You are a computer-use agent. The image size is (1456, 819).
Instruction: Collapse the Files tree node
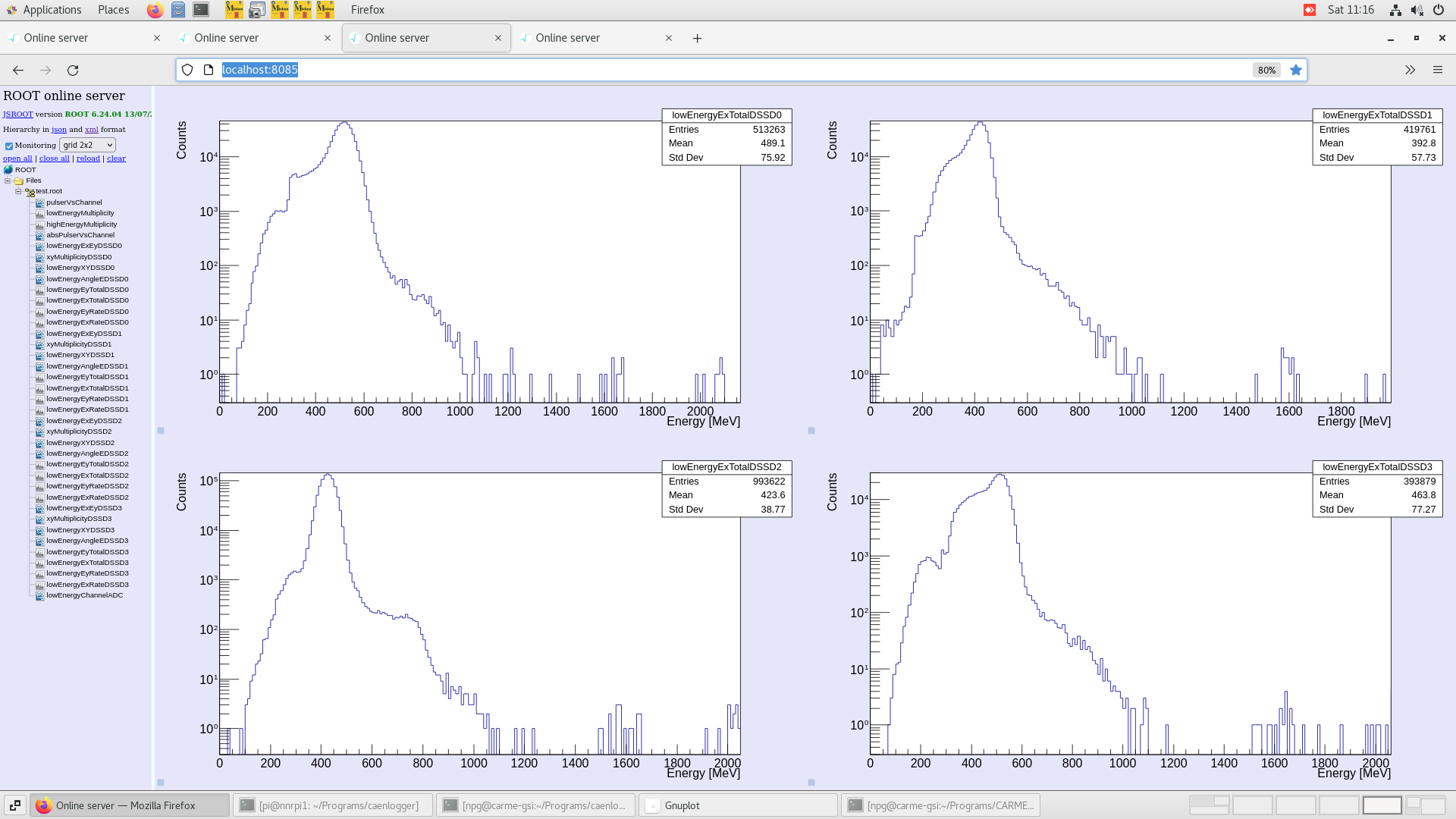pyautogui.click(x=8, y=181)
